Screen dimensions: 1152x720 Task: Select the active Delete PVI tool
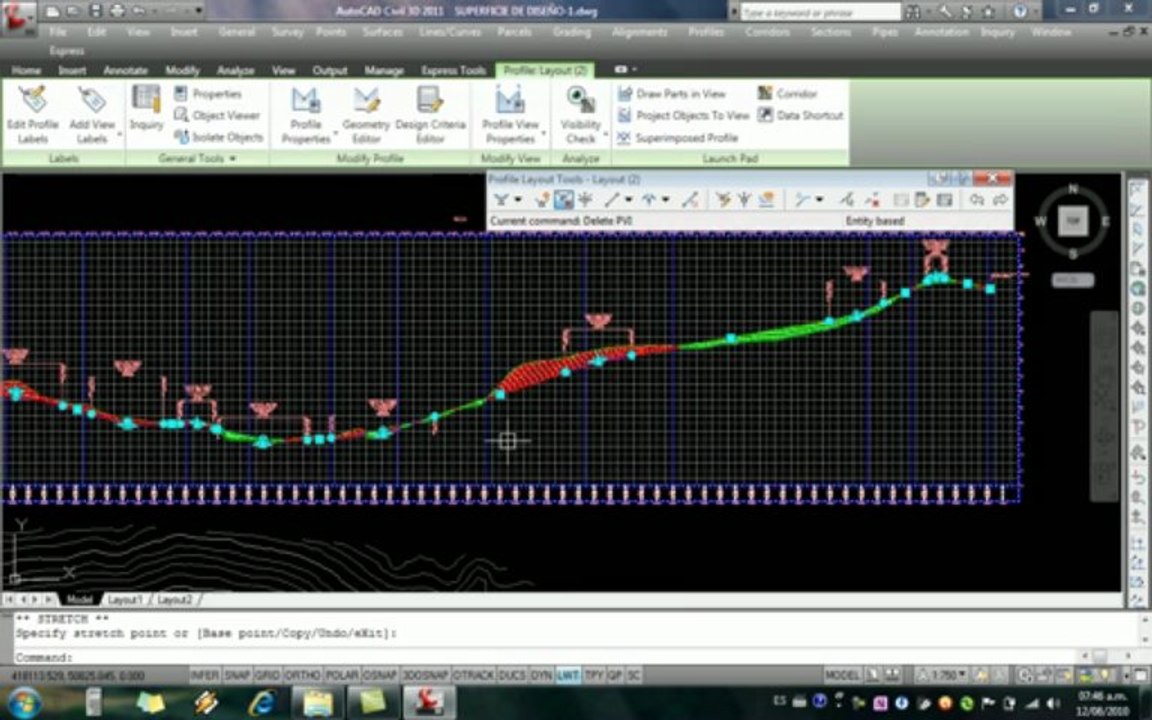(564, 199)
